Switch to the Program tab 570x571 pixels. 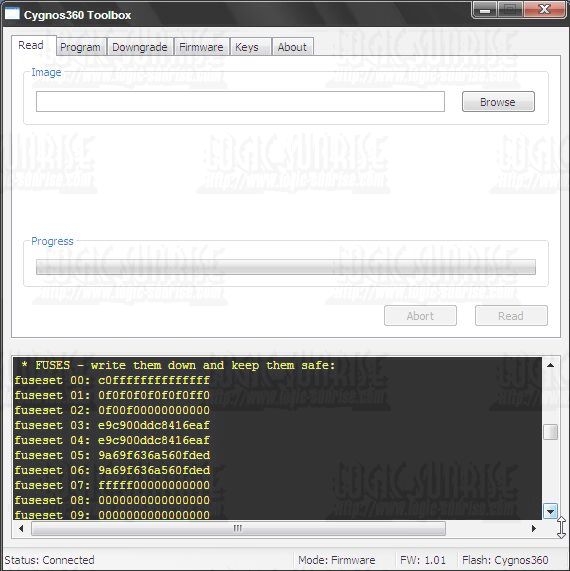(80, 47)
